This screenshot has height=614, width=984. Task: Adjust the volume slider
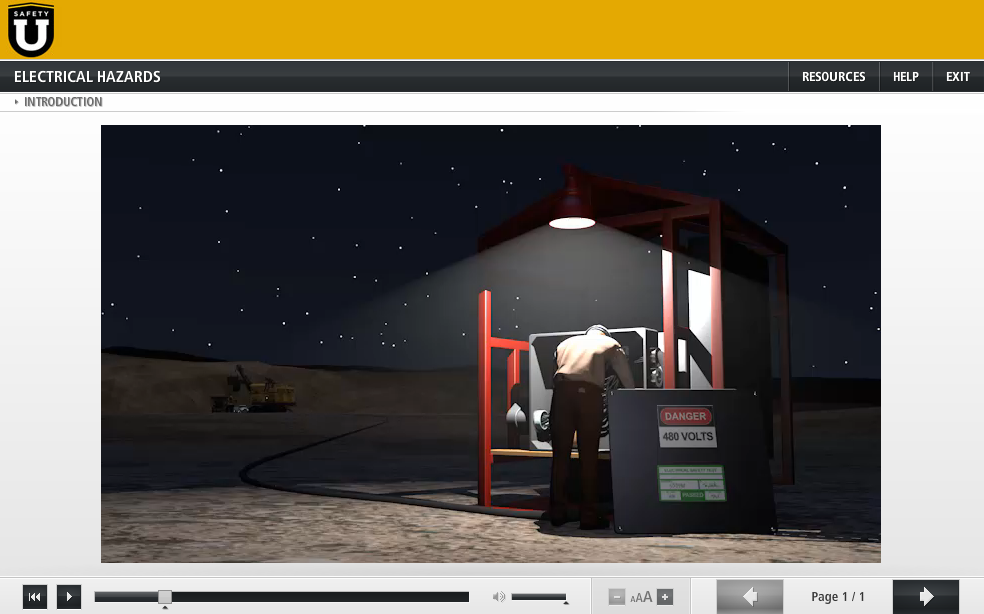539,596
